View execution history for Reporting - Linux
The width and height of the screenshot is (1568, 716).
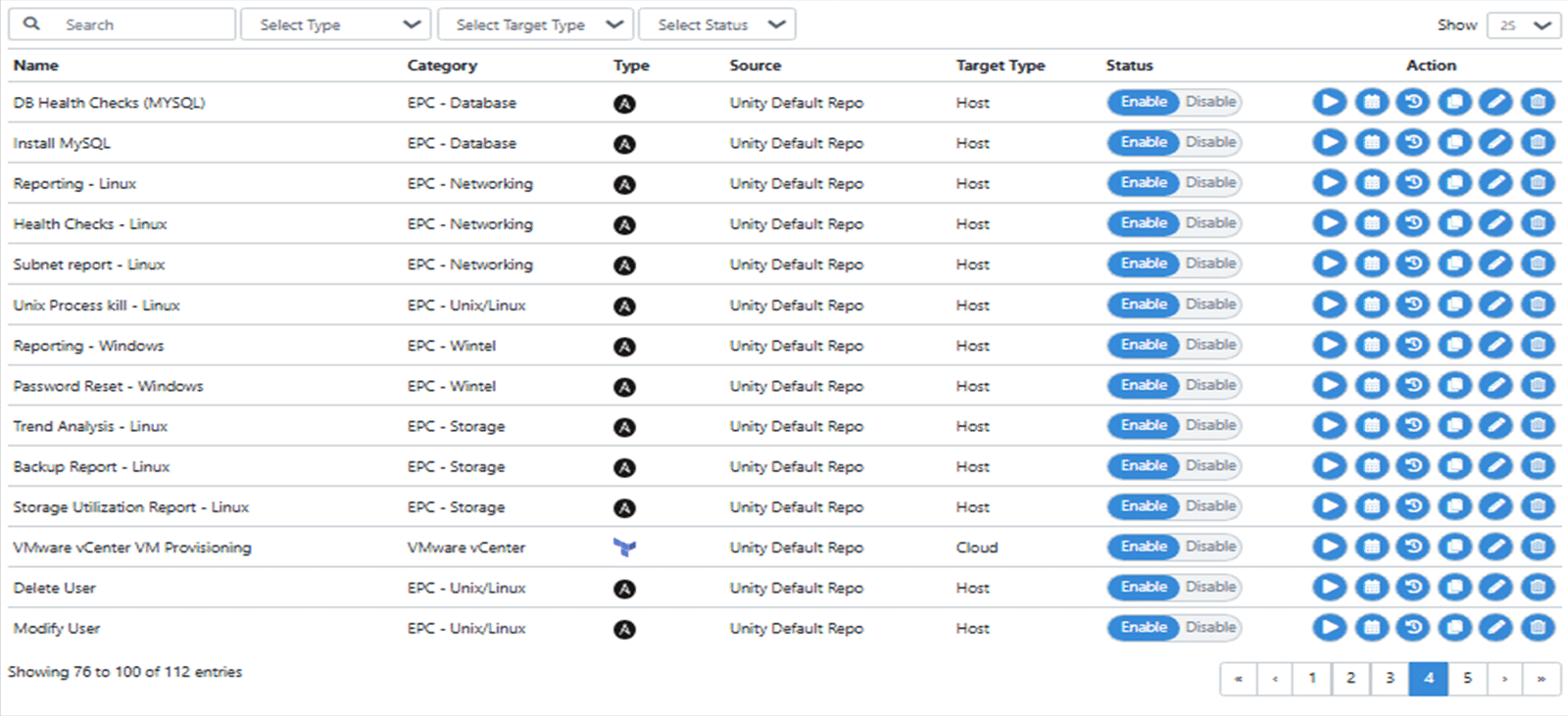1412,183
